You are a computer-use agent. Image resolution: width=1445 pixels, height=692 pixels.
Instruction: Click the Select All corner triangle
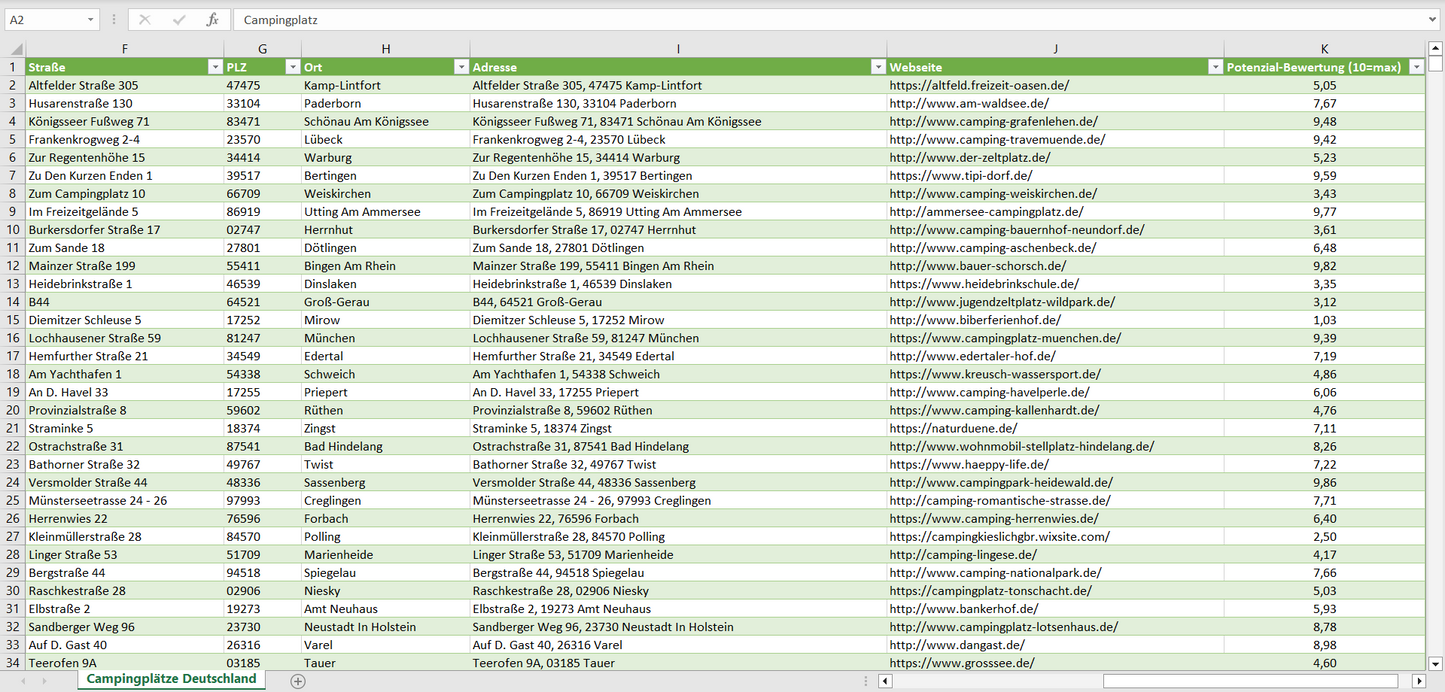point(14,49)
